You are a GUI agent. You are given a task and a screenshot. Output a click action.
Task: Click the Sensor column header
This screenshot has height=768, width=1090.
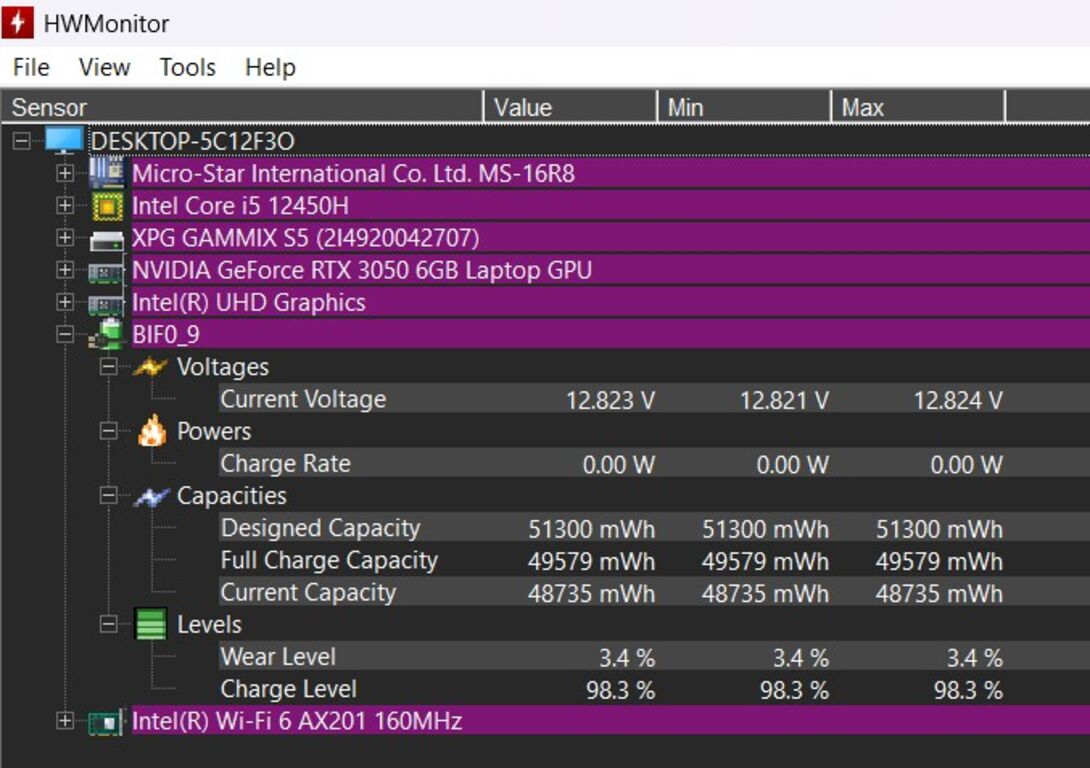point(242,107)
